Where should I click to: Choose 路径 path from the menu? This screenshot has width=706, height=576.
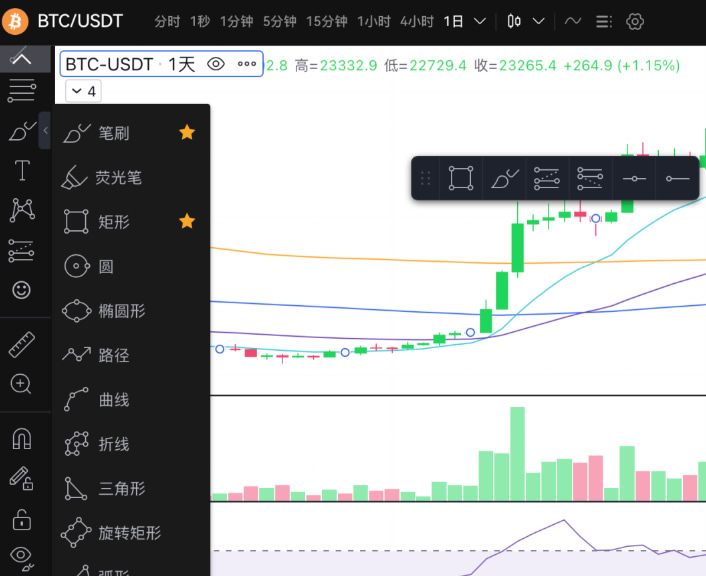pyautogui.click(x=131, y=355)
